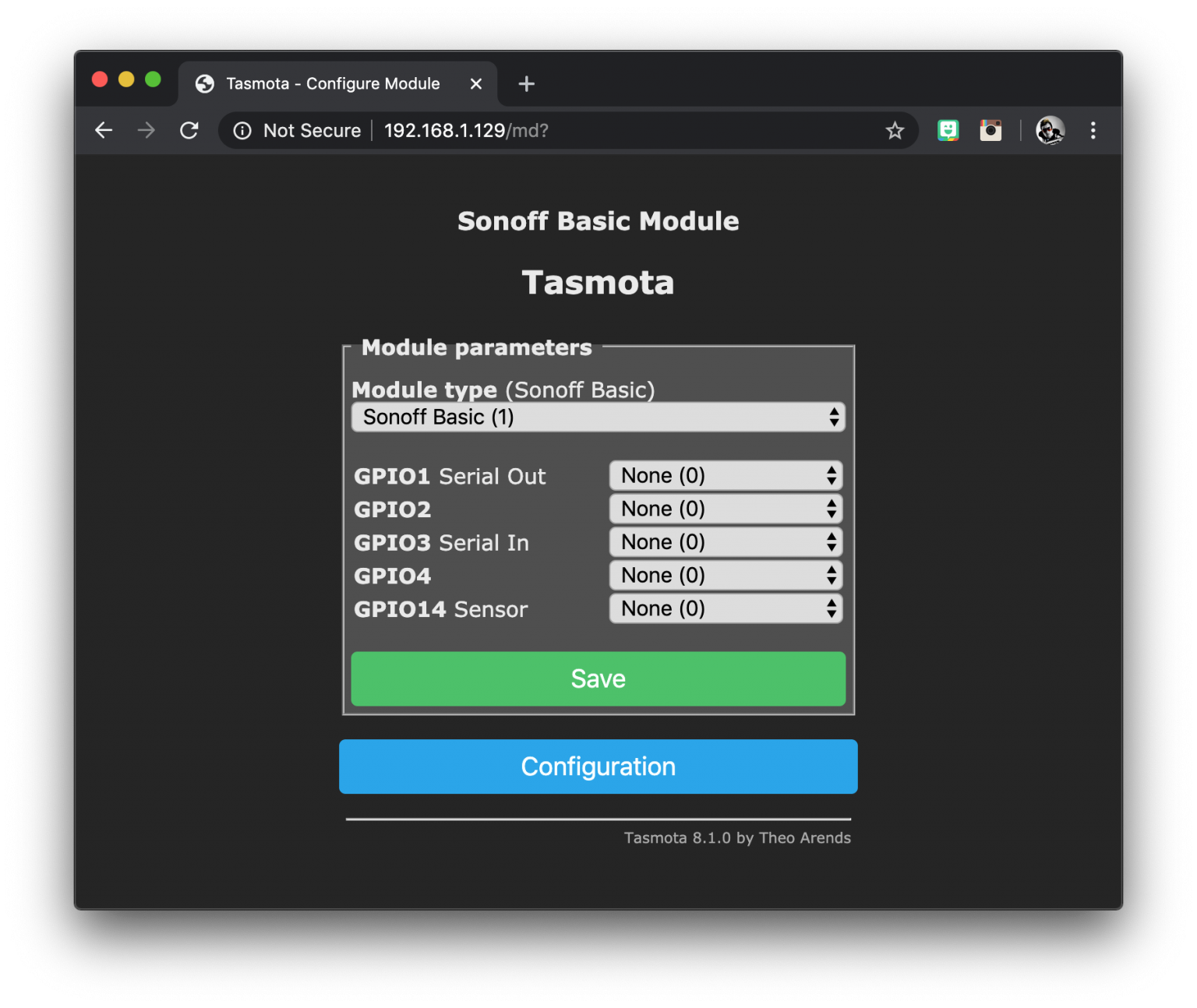Expand the GPIO2 dropdown
1197x1008 pixels.
726,509
